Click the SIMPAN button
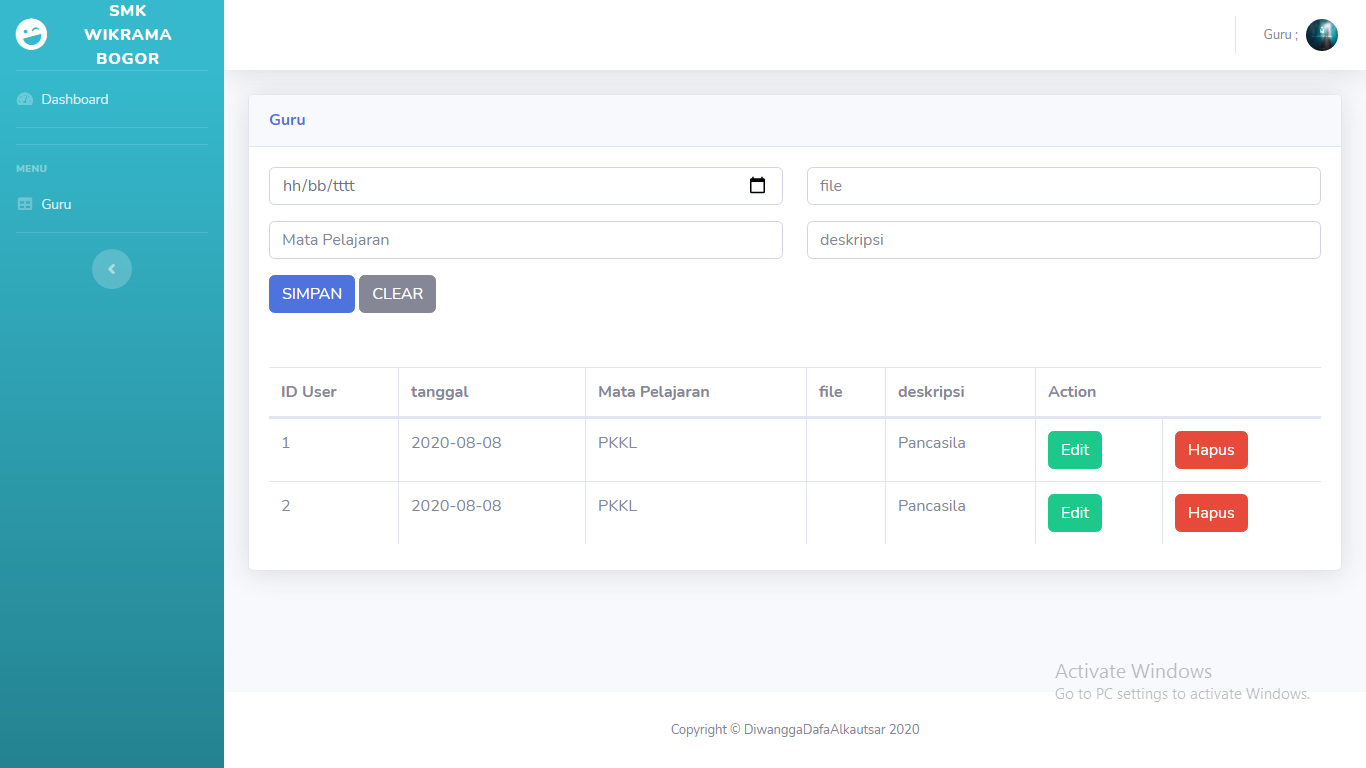Viewport: 1366px width, 768px height. coord(312,294)
